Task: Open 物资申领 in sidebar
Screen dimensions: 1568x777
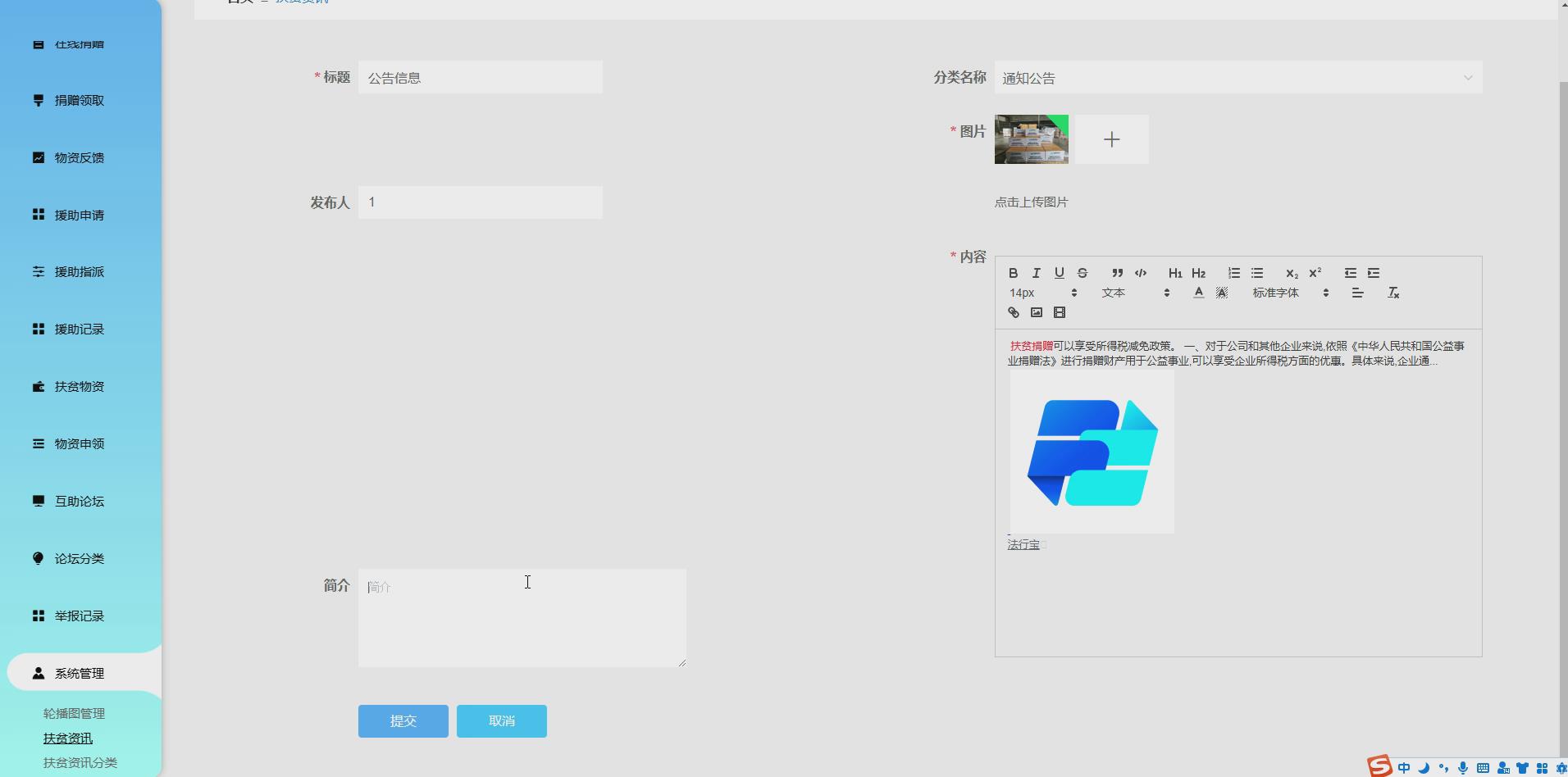Action: pyautogui.click(x=80, y=443)
